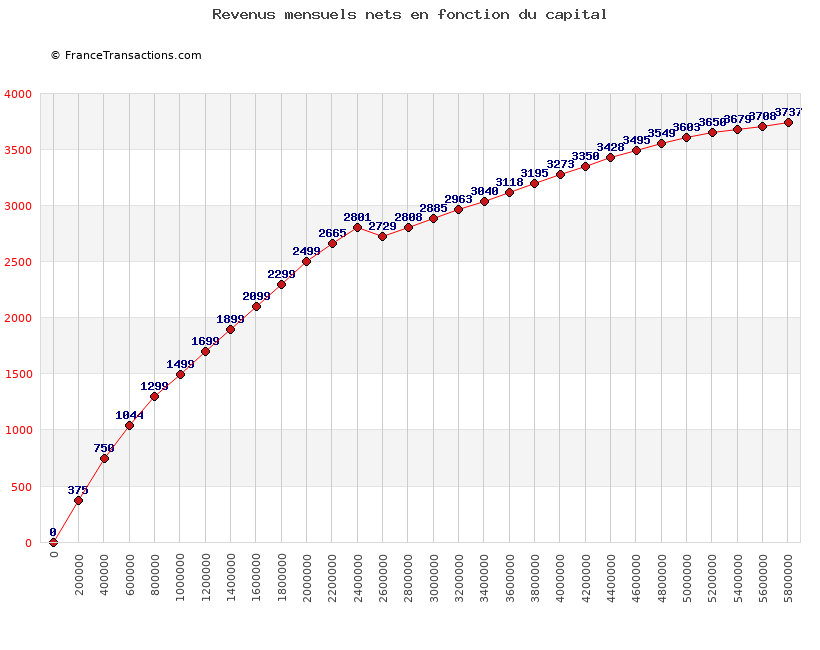Viewport: 820px width, 650px height.
Task: Click the data point labeled 3679
Action: 737,130
